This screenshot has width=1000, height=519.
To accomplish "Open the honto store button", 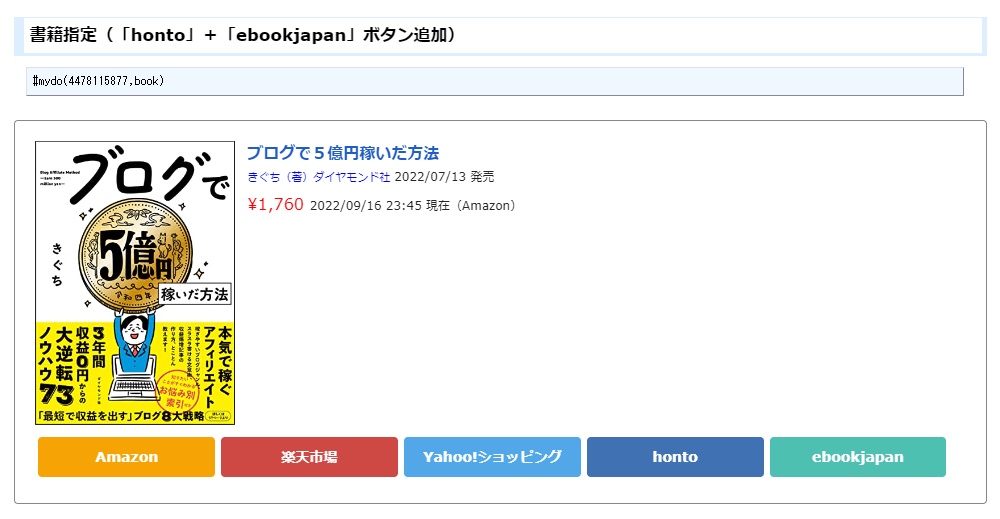I will 675,457.
